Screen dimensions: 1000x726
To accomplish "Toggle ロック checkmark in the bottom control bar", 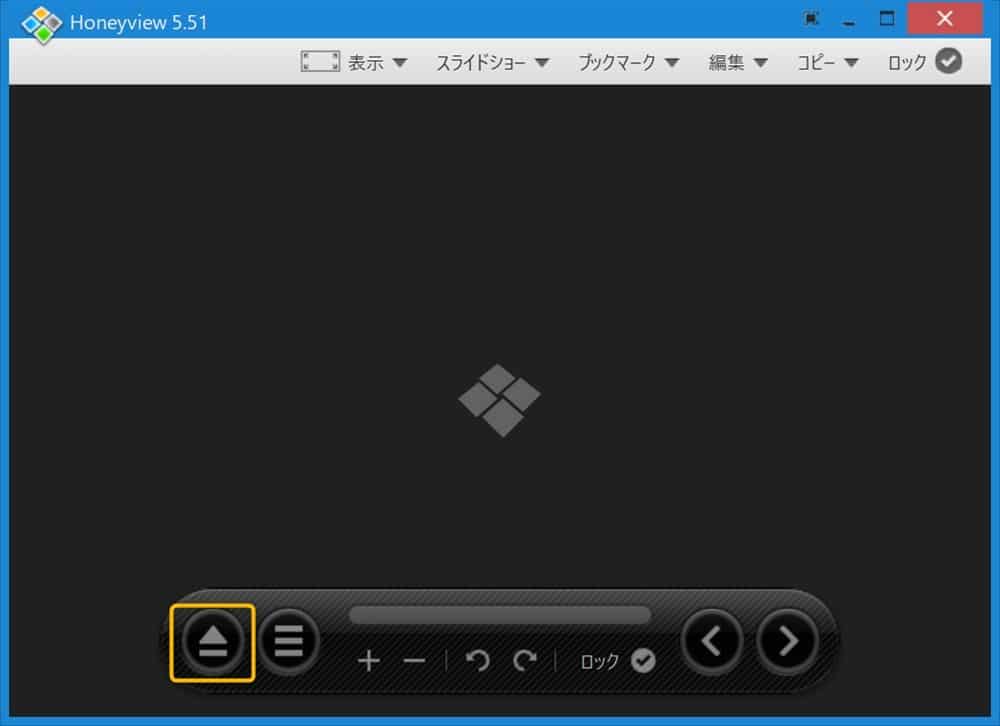I will point(643,661).
